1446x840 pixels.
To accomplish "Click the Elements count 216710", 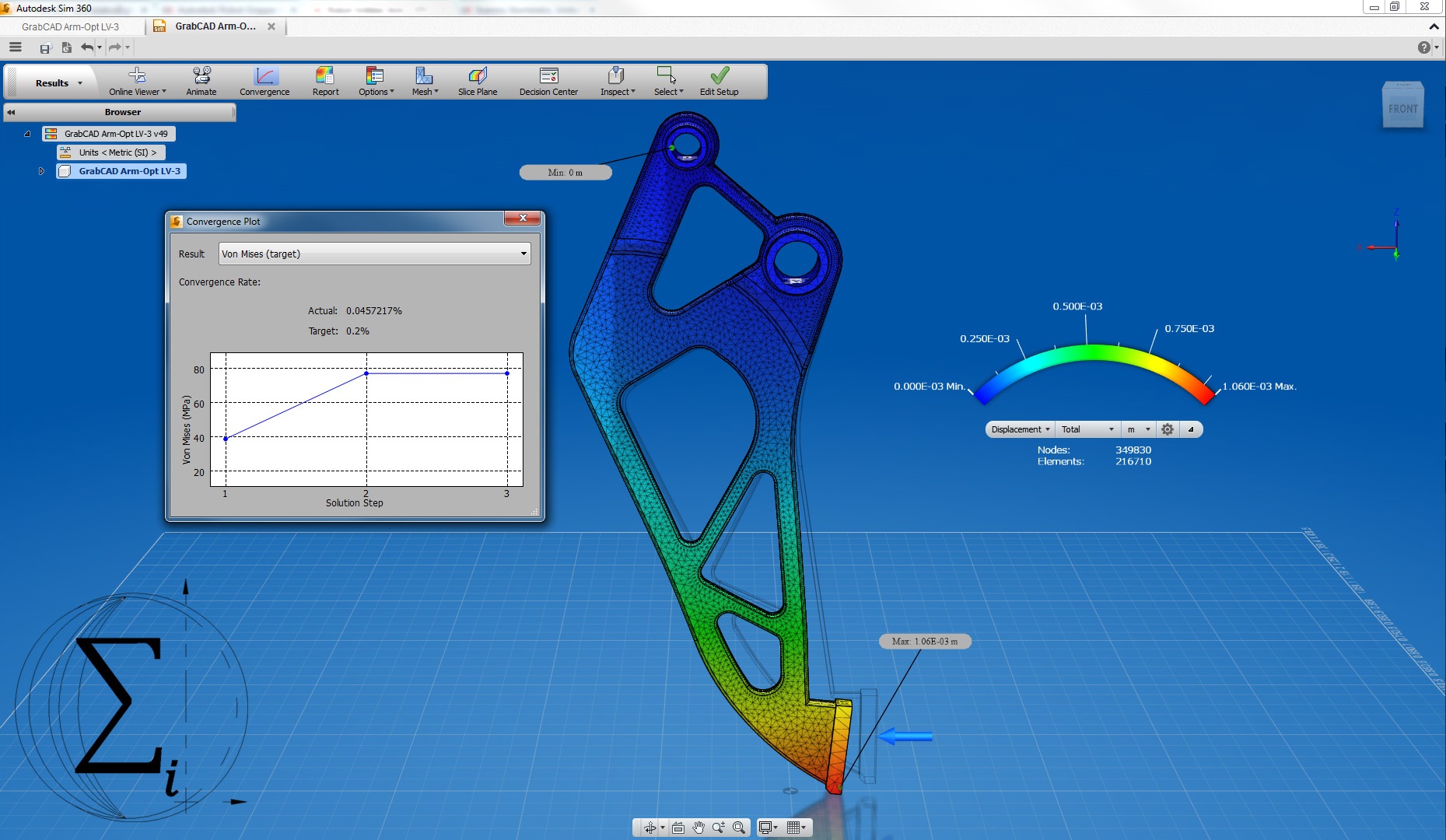I will pyautogui.click(x=1133, y=461).
